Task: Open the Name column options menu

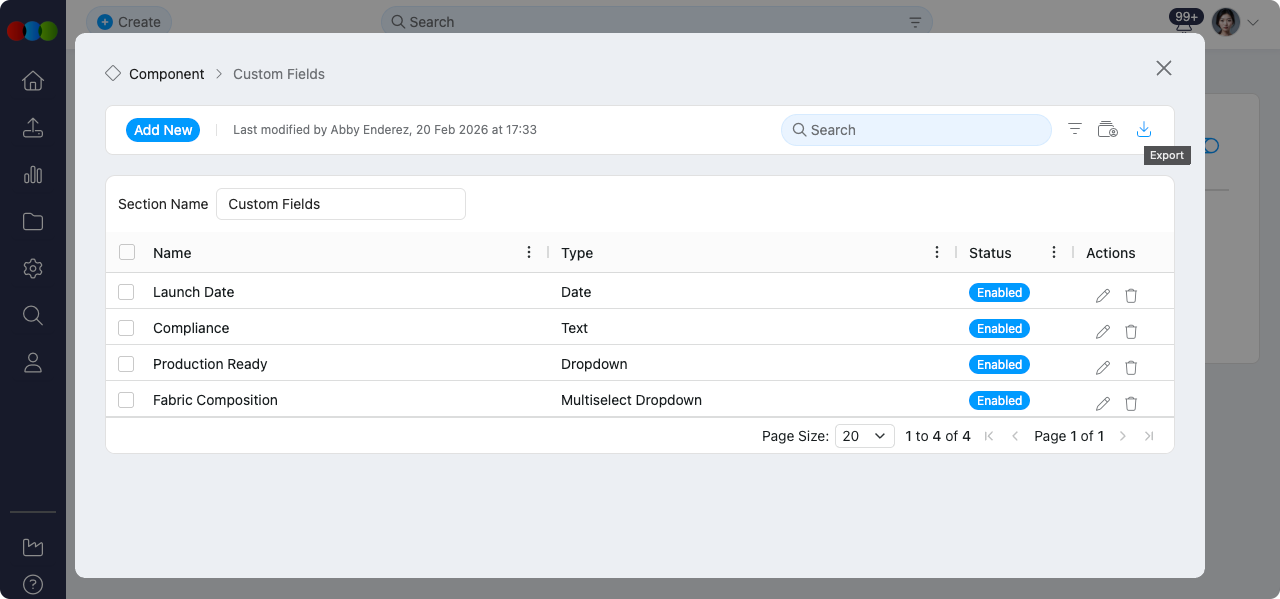Action: (x=529, y=252)
